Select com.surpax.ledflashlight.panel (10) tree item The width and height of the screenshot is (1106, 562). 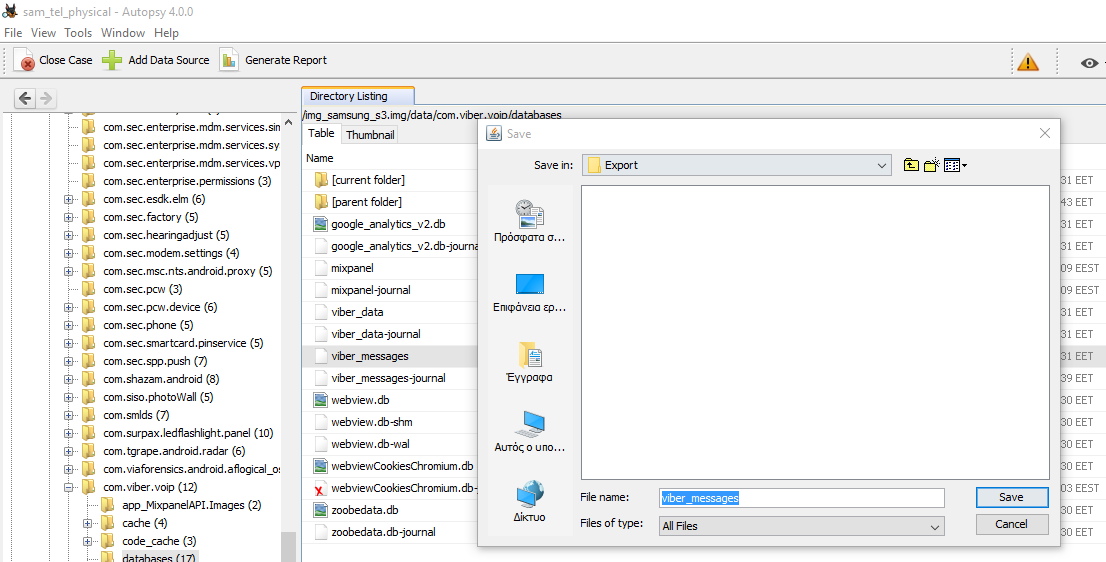coord(188,433)
